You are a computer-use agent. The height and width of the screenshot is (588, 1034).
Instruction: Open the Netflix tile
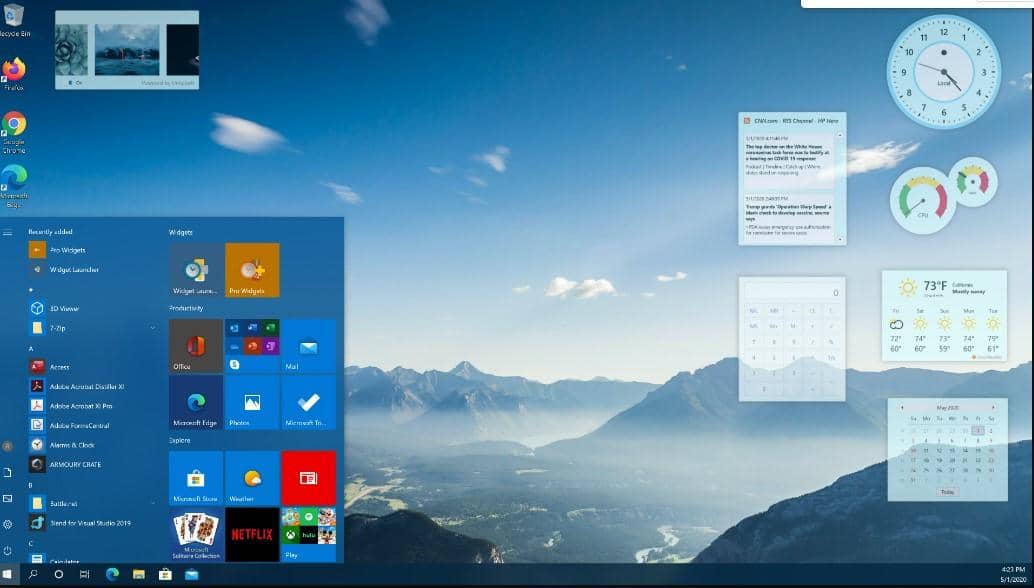252,534
